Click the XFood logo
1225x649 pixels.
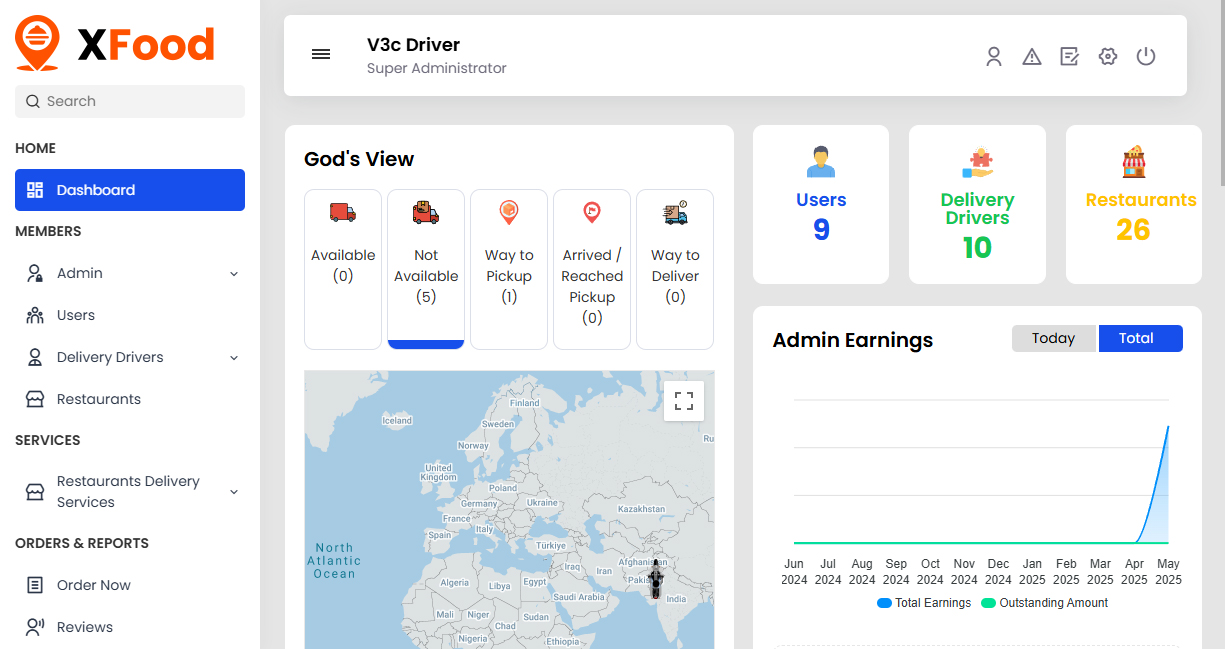pos(116,44)
